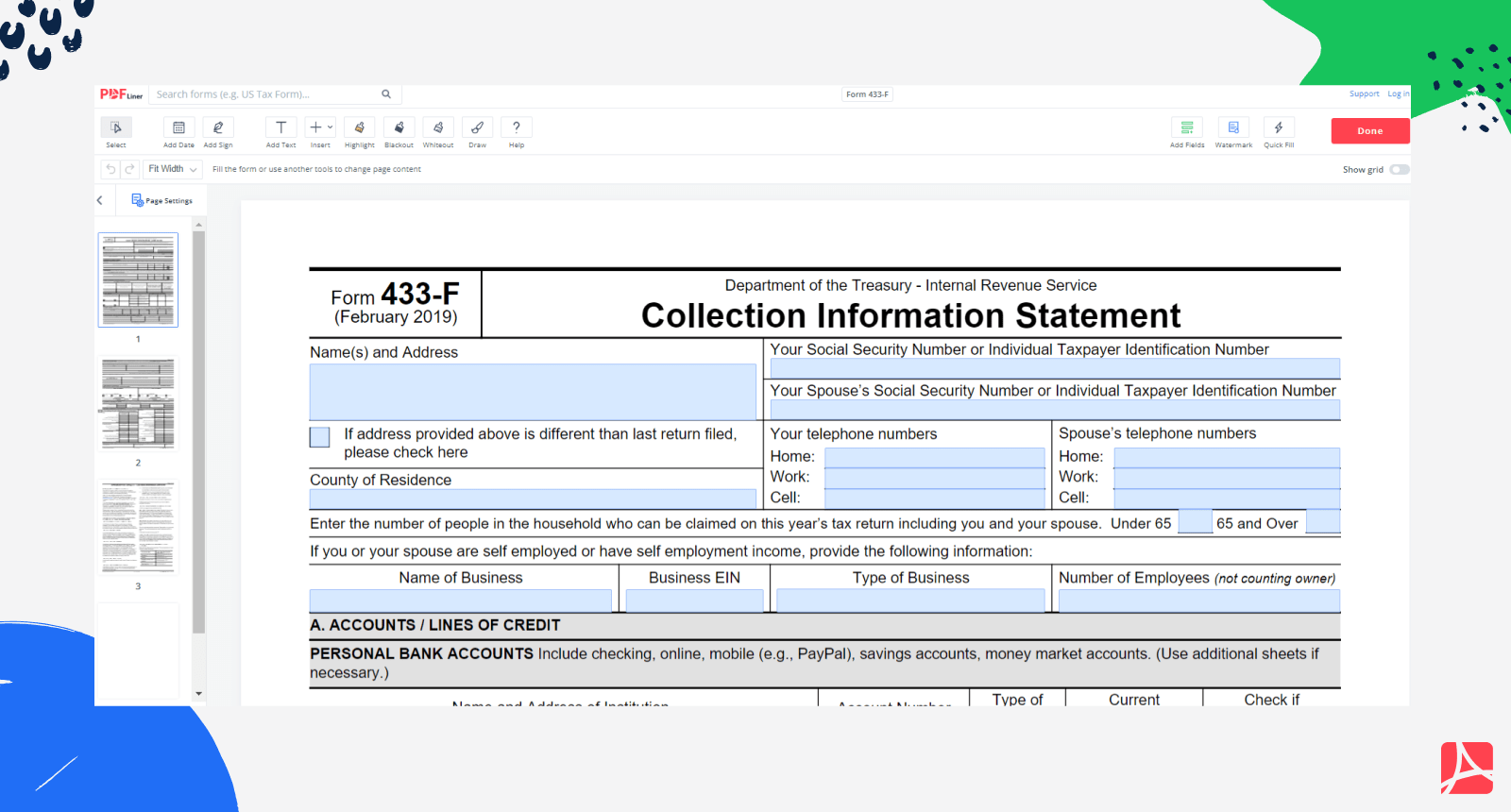Collapse the page thumbnails sidebar
The height and width of the screenshot is (812, 1511).
pos(100,200)
